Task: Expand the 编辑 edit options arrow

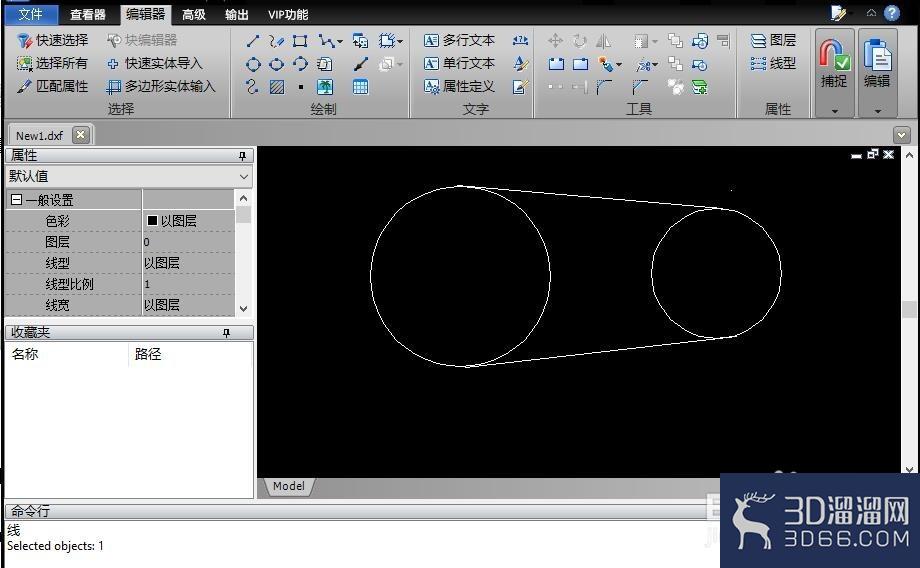Action: pos(878,111)
